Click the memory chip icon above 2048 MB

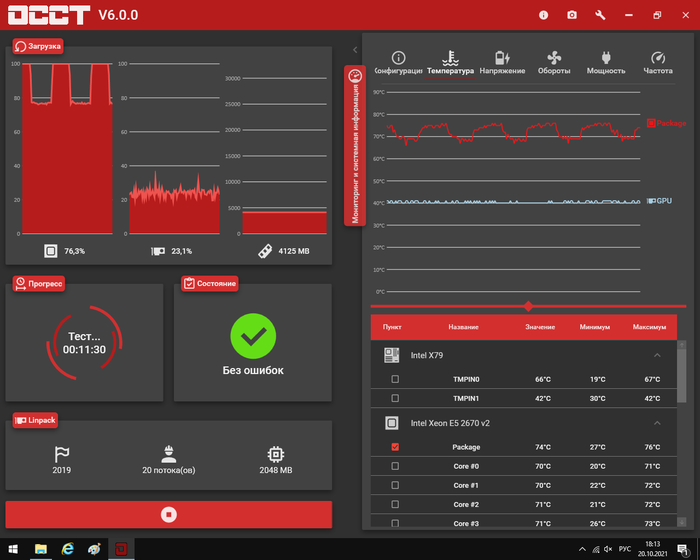[x=276, y=454]
